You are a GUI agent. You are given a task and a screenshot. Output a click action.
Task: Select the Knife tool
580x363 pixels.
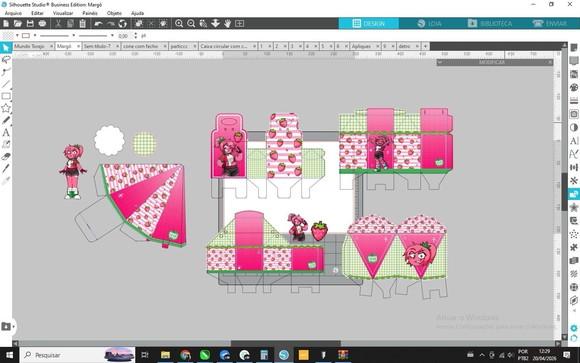point(6,168)
